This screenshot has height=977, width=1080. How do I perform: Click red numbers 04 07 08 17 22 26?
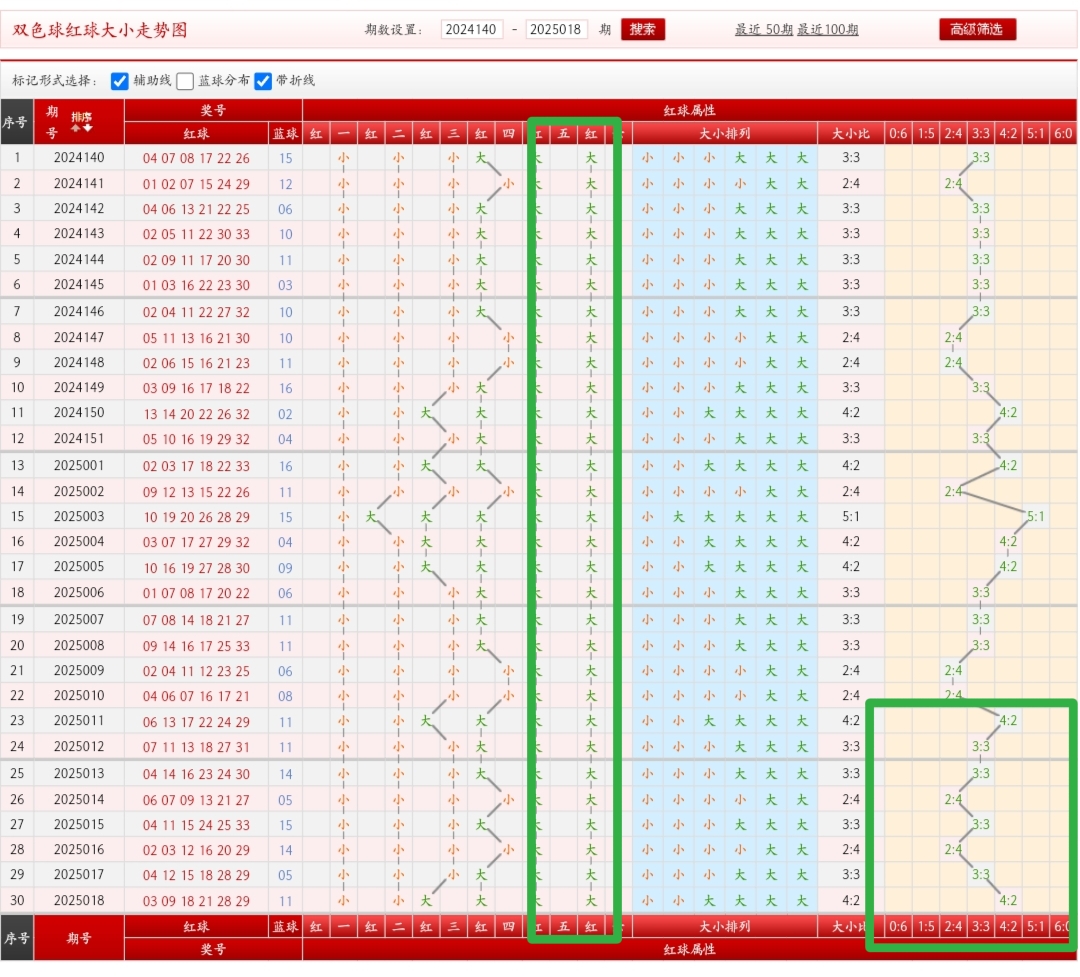pos(196,158)
